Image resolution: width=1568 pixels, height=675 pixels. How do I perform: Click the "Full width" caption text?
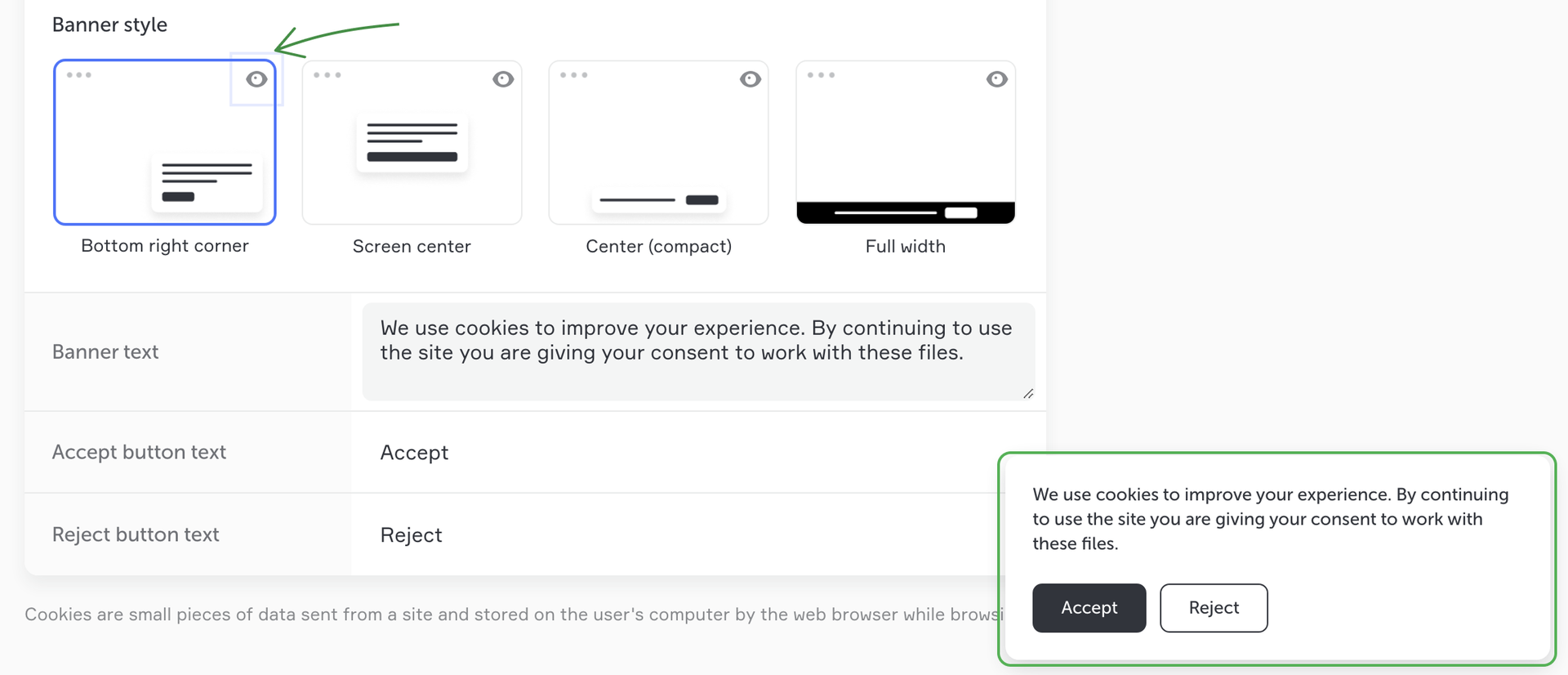tap(905, 247)
